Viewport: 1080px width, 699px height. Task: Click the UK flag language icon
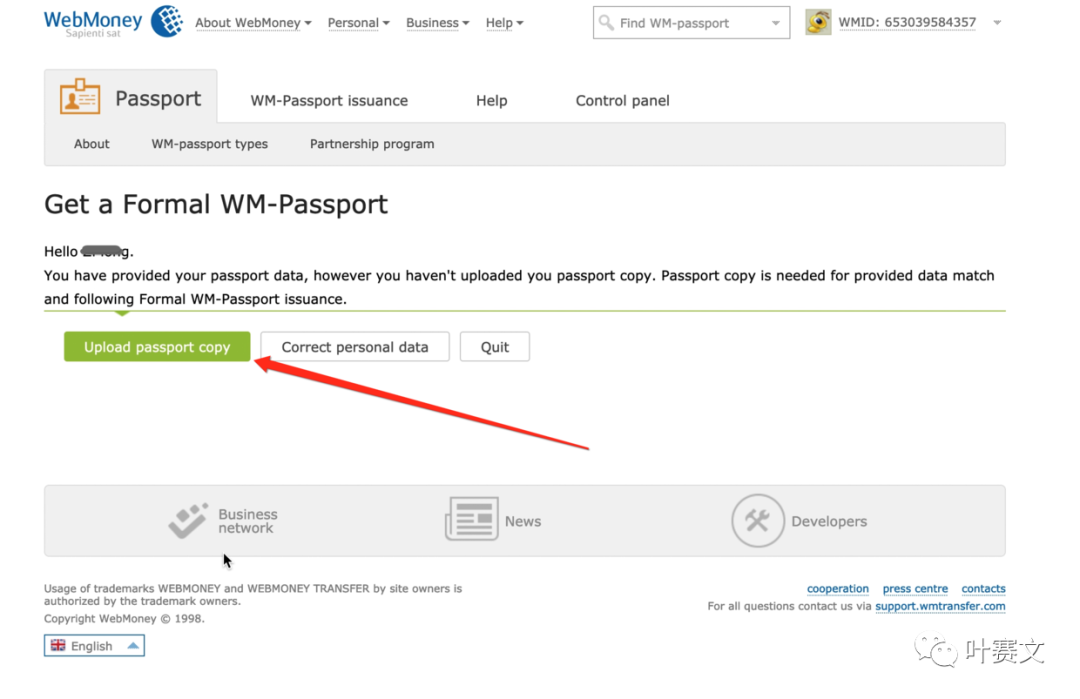(x=58, y=646)
